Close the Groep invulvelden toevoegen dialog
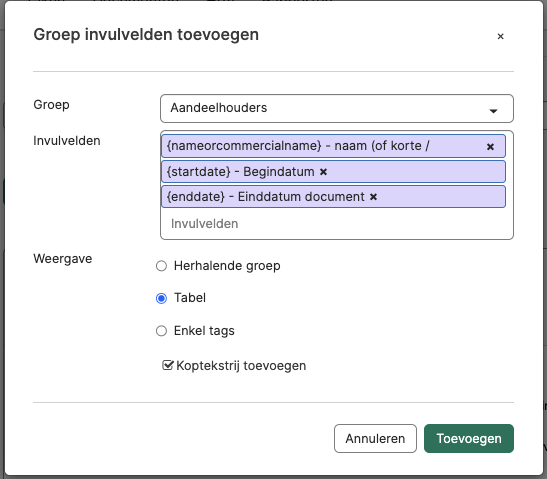This screenshot has height=479, width=547. click(500, 36)
